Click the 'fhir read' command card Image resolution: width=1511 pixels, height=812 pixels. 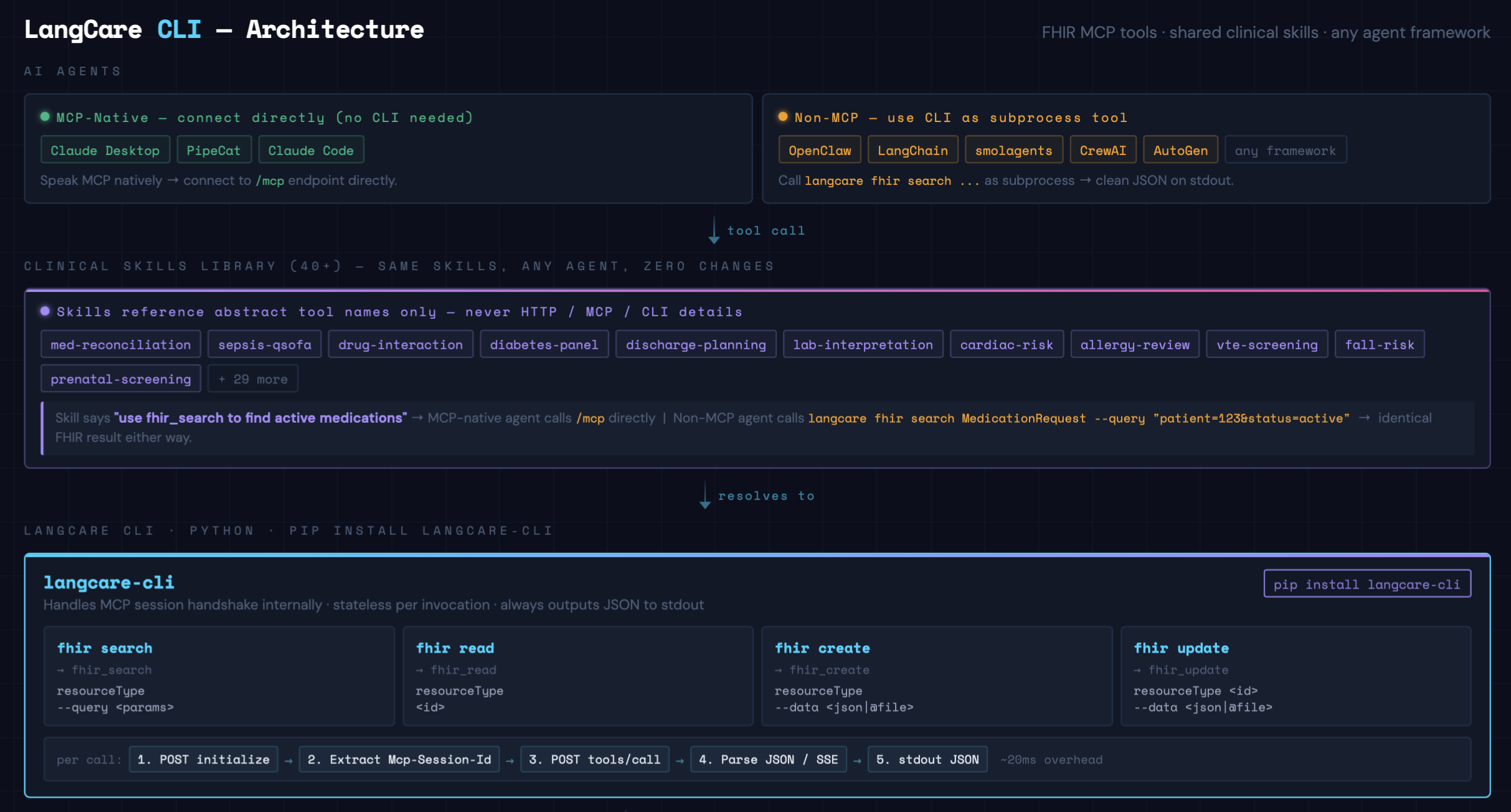coord(578,676)
